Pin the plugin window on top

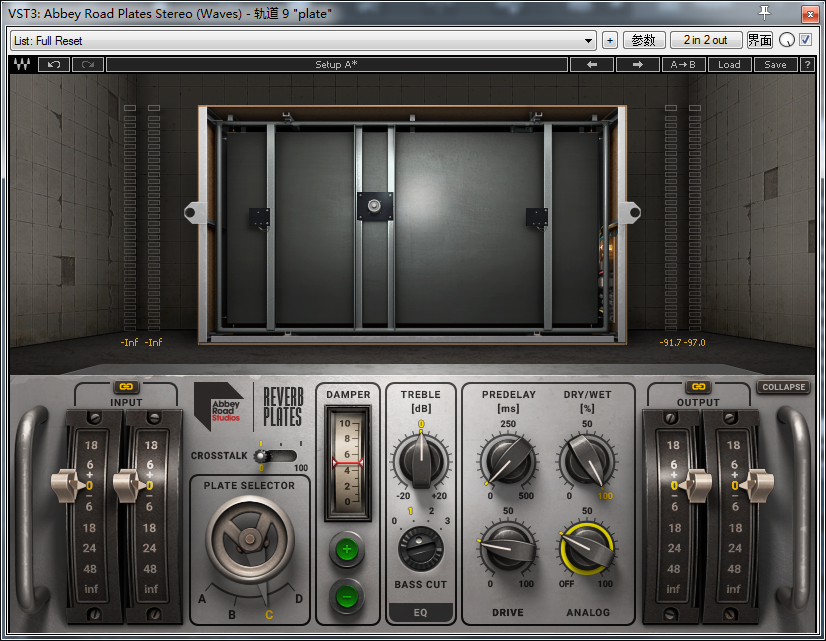764,12
